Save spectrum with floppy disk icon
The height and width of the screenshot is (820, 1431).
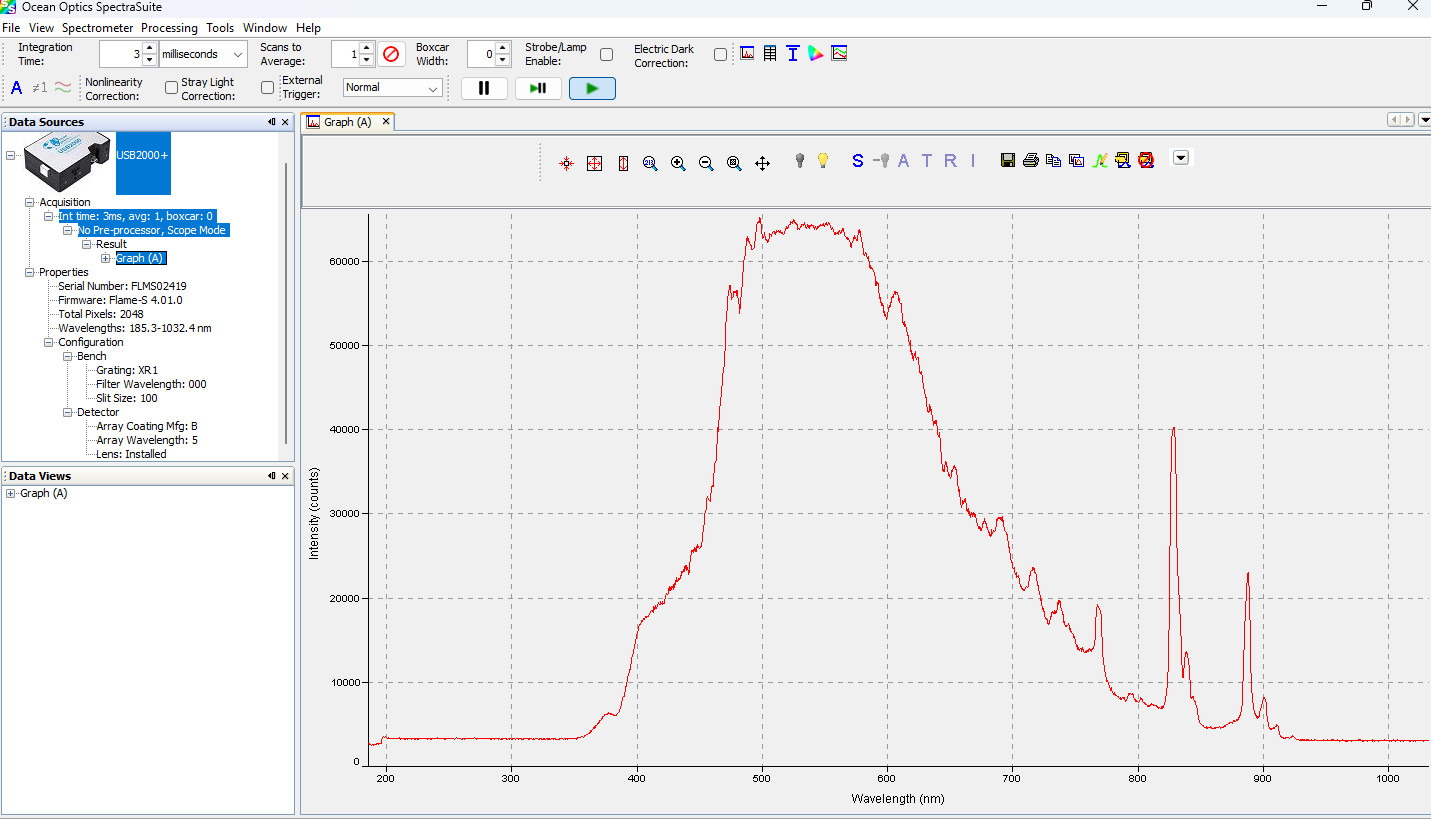pyautogui.click(x=1008, y=160)
